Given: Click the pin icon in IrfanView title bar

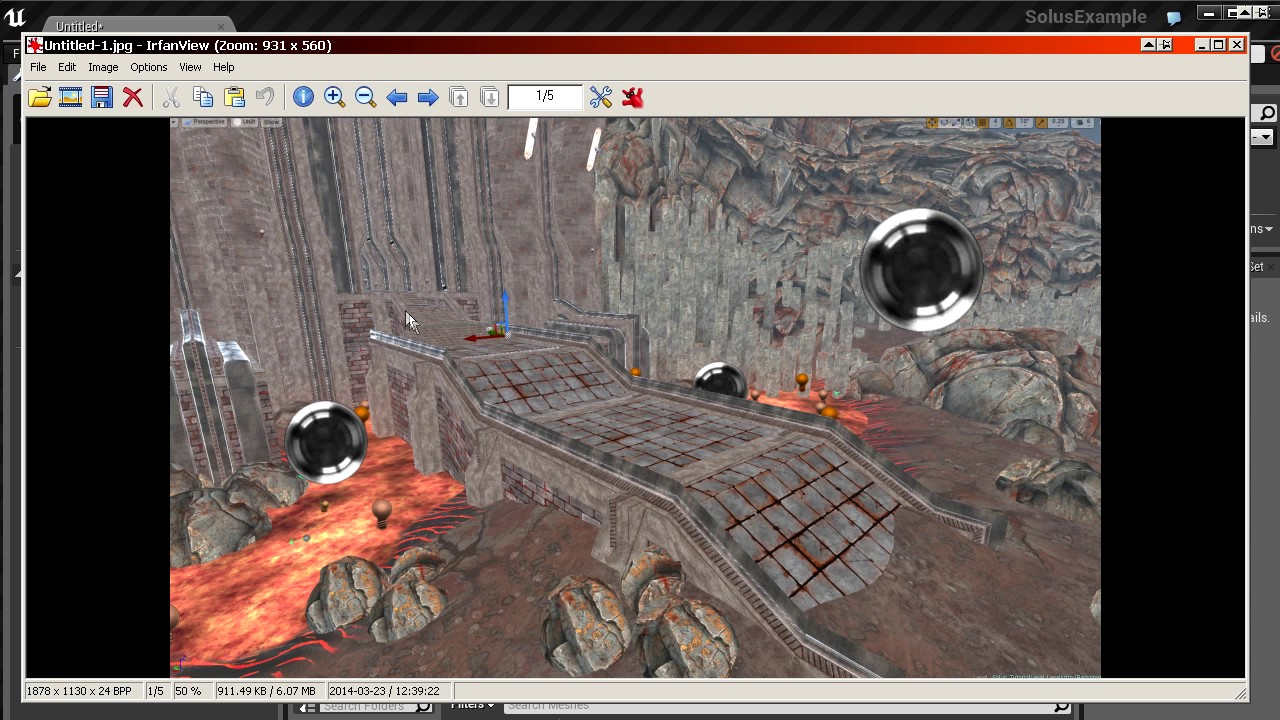Looking at the screenshot, I should (1165, 45).
